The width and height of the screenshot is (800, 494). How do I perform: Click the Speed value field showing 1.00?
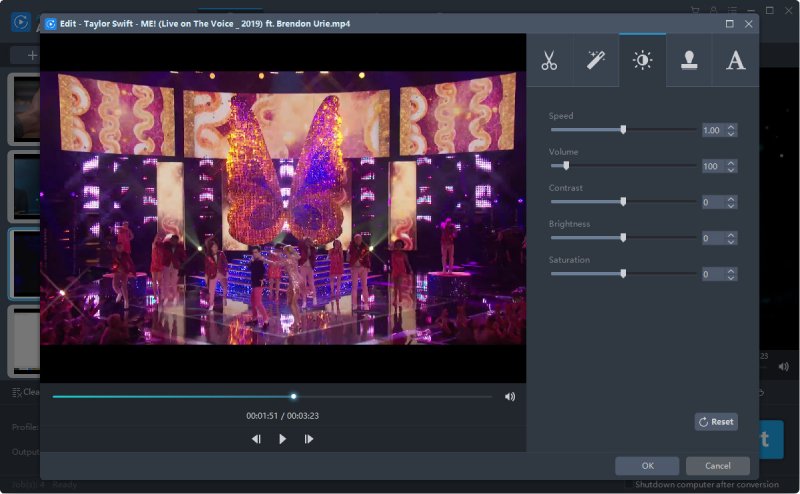pos(714,130)
